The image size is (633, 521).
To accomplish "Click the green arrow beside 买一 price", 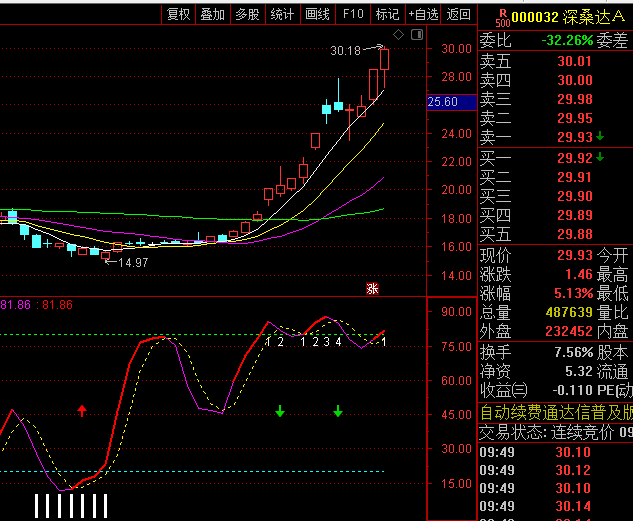I will click(600, 157).
